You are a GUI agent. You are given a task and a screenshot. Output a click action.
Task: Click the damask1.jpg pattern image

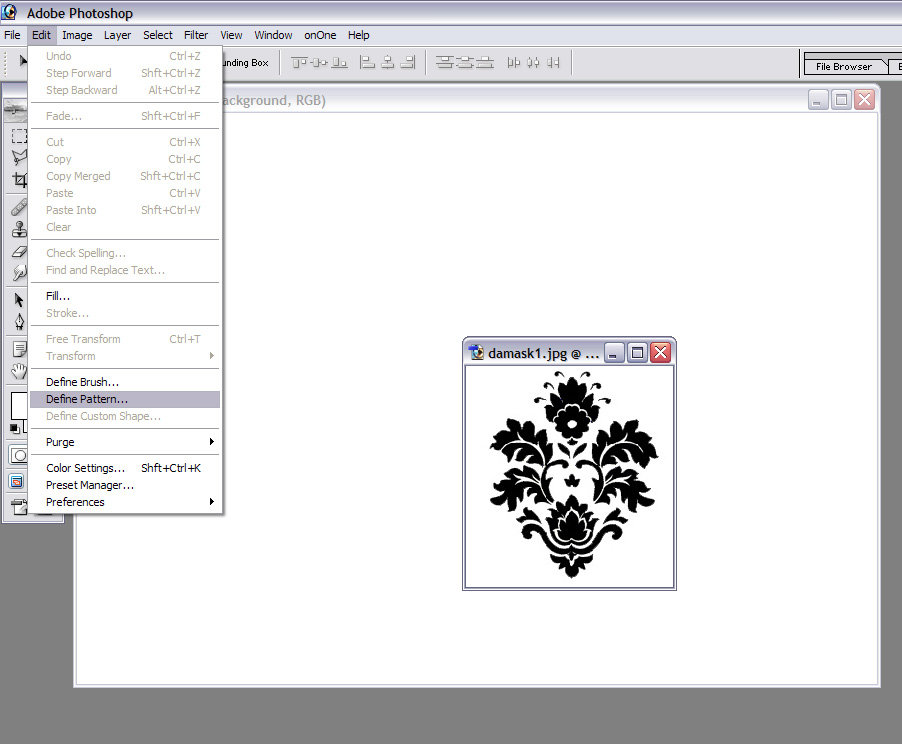pyautogui.click(x=570, y=477)
